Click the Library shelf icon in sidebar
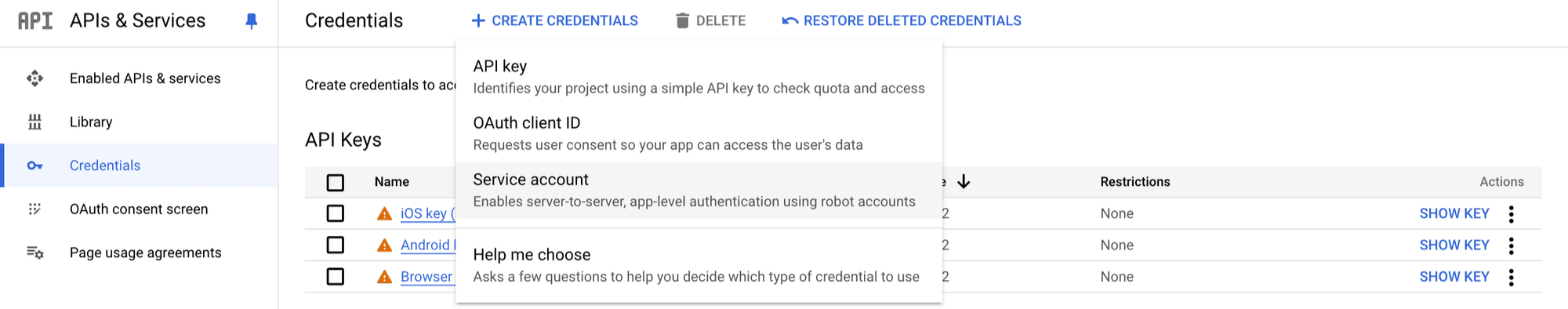Screen dimensions: 1568x309 pyautogui.click(x=34, y=122)
